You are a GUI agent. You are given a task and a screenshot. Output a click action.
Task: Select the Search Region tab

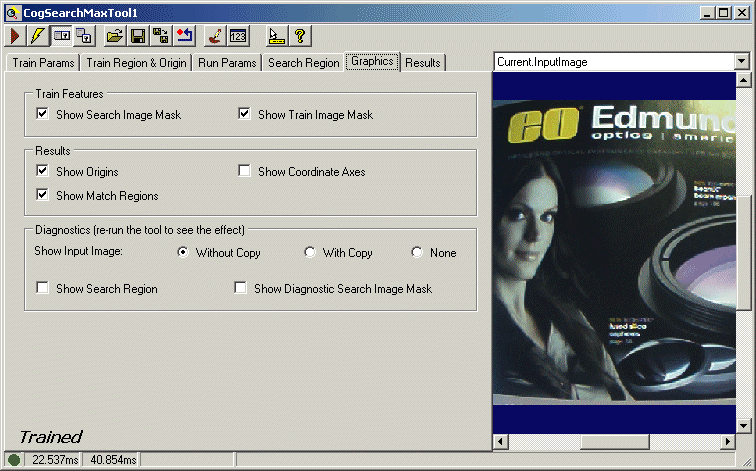click(304, 63)
